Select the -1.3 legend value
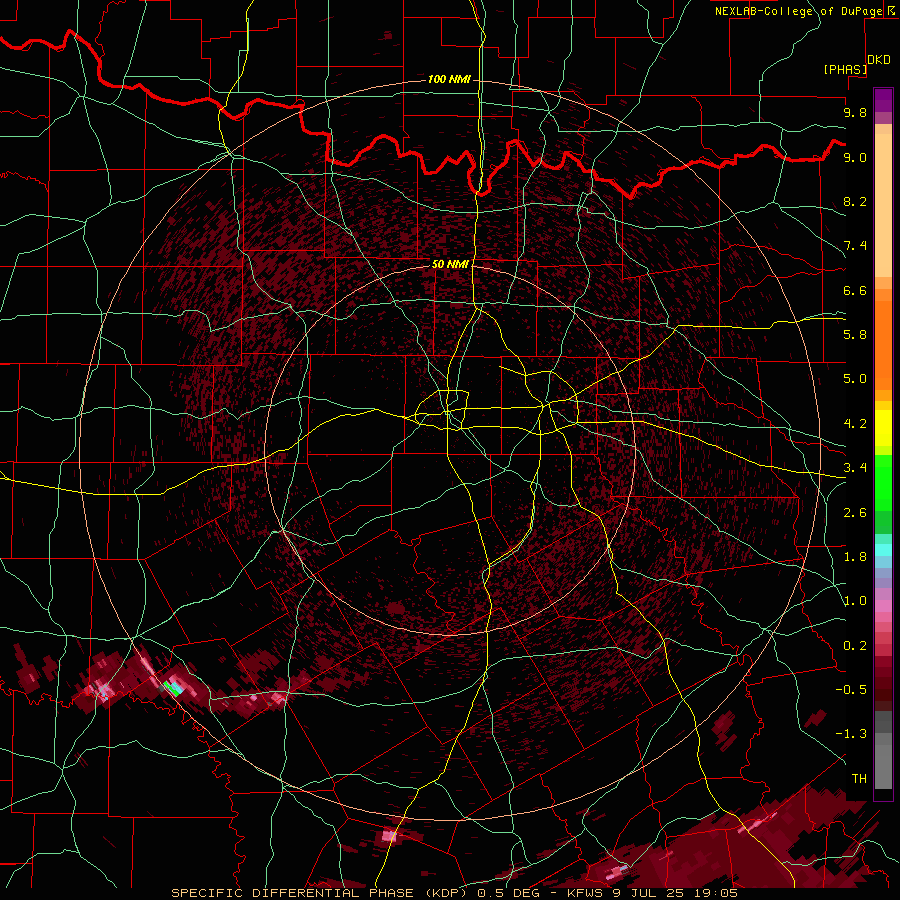The height and width of the screenshot is (900, 900). tap(851, 734)
